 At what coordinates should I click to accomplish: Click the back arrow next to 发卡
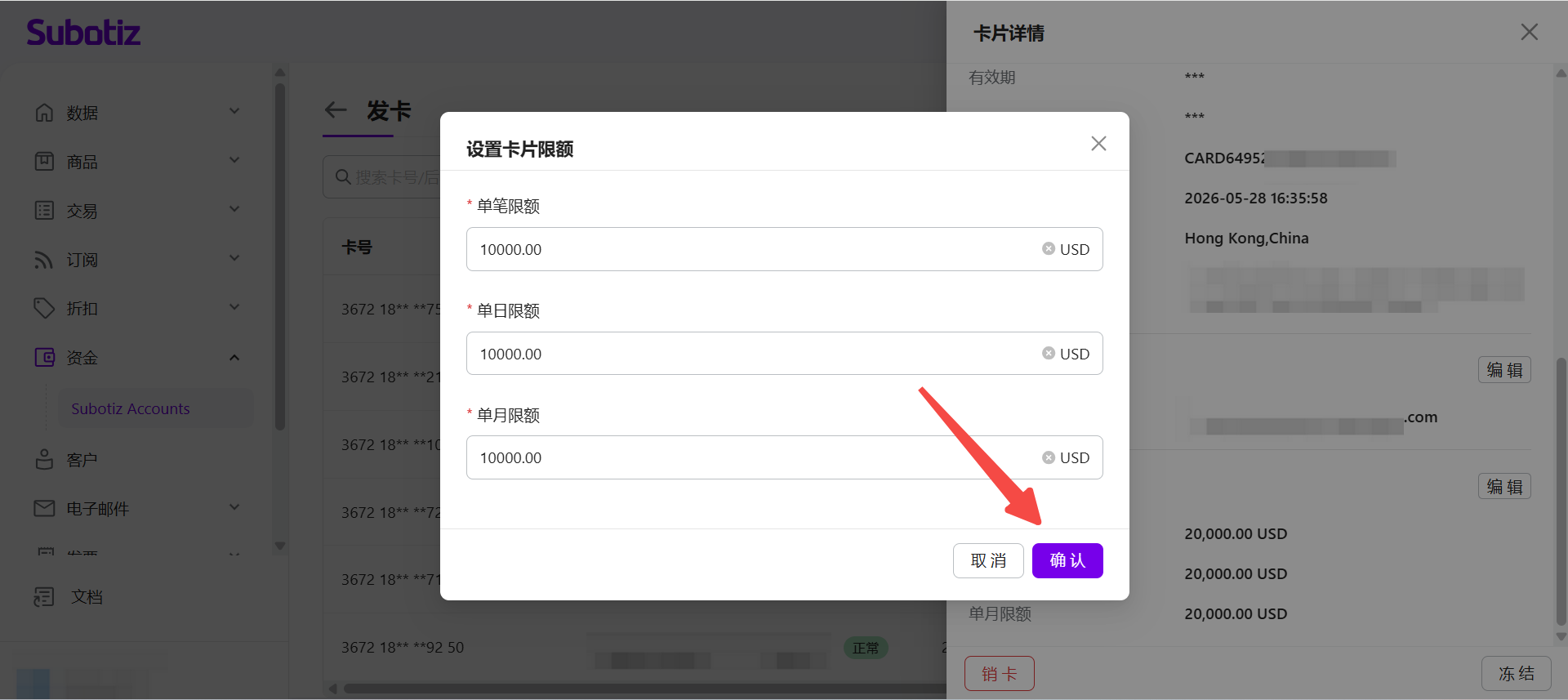point(336,110)
